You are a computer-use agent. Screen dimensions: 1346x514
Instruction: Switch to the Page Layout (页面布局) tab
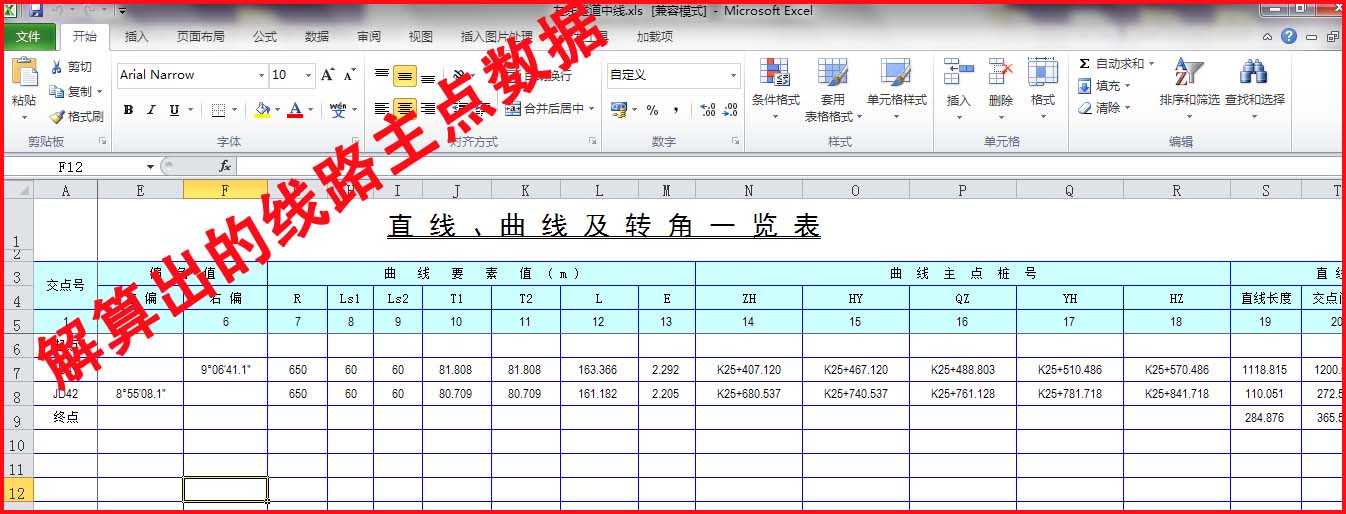coord(200,36)
